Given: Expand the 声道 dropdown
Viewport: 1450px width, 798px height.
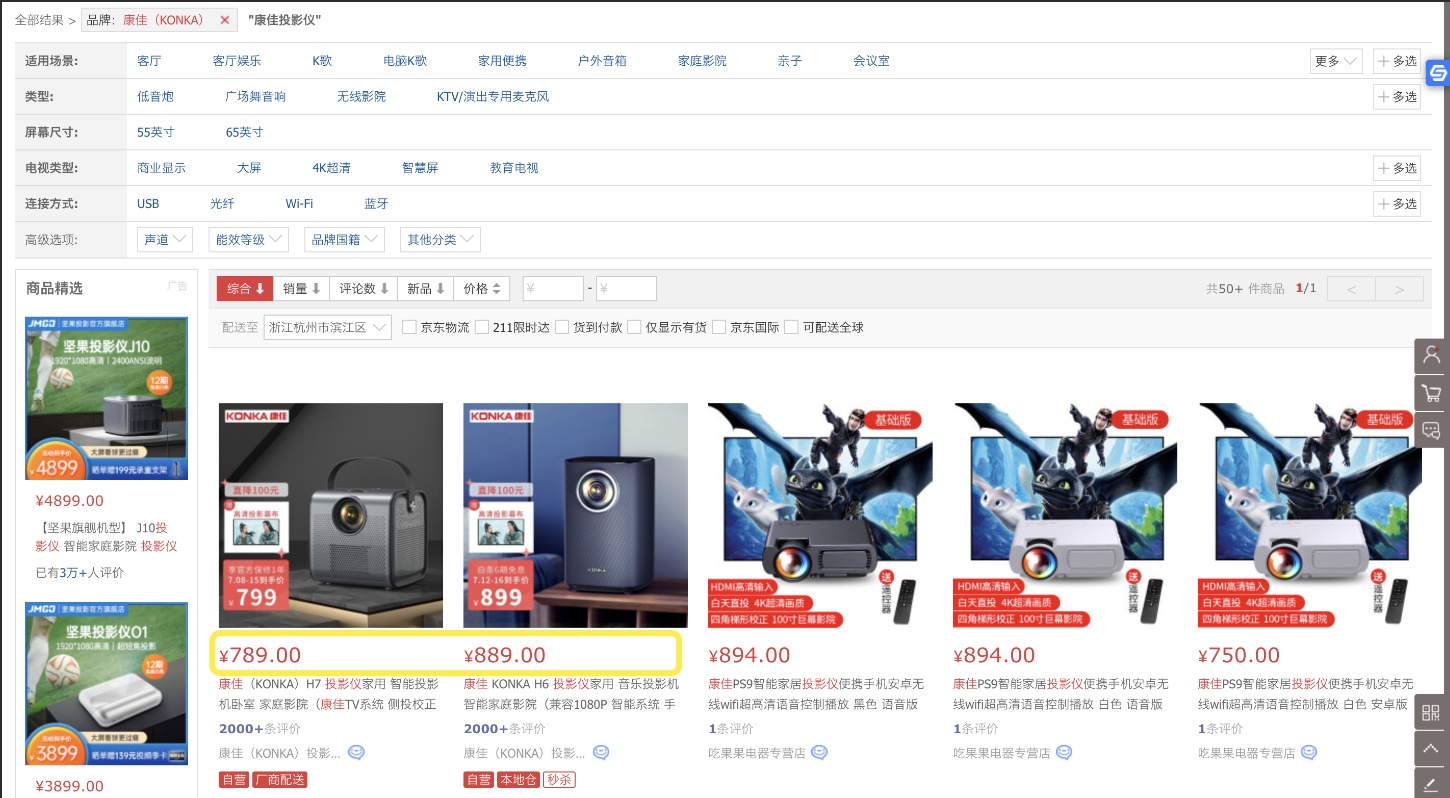Looking at the screenshot, I should pyautogui.click(x=164, y=239).
